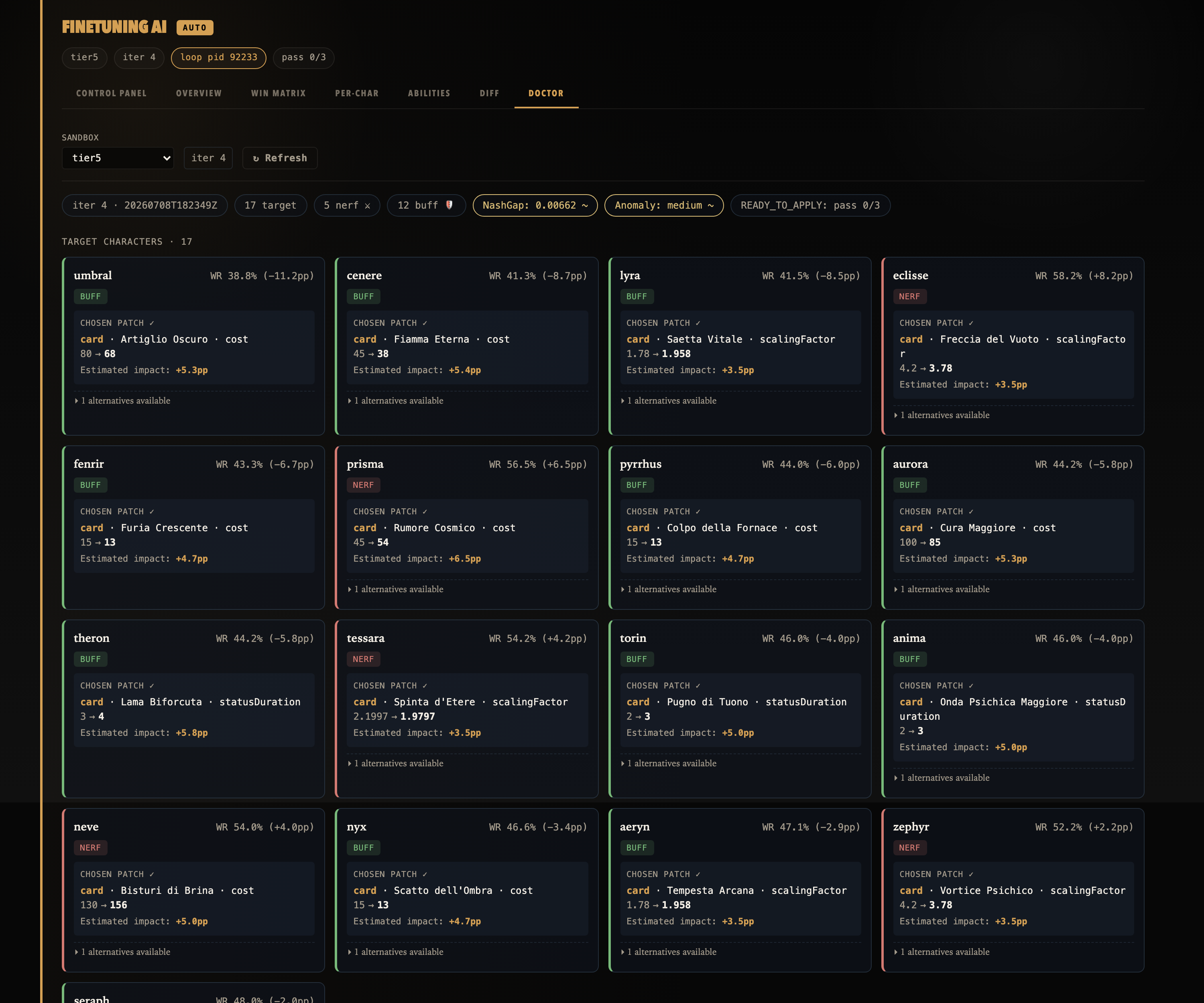This screenshot has width=1204, height=1003.
Task: Click TARGET CHARACTERS · 17 heading
Action: (127, 242)
